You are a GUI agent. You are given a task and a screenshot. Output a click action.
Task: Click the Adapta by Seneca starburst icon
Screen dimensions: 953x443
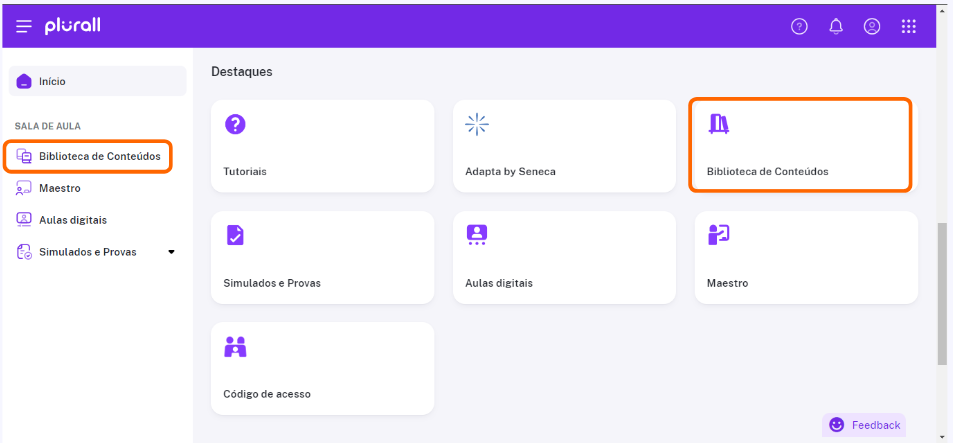(477, 124)
